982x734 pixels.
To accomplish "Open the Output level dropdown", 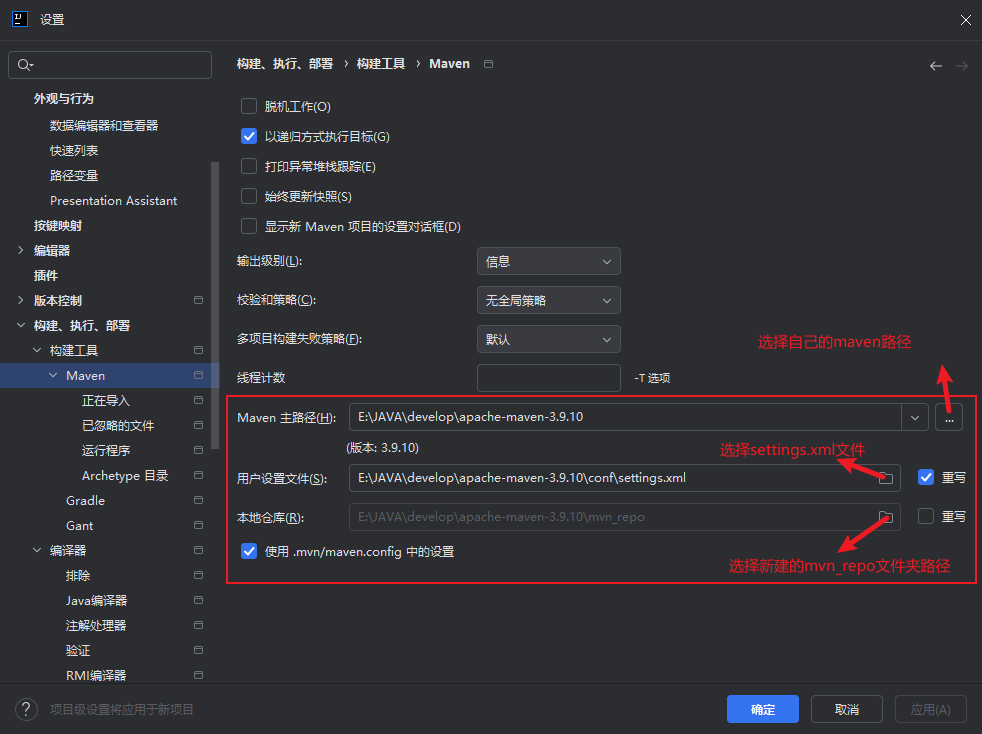I will [548, 262].
